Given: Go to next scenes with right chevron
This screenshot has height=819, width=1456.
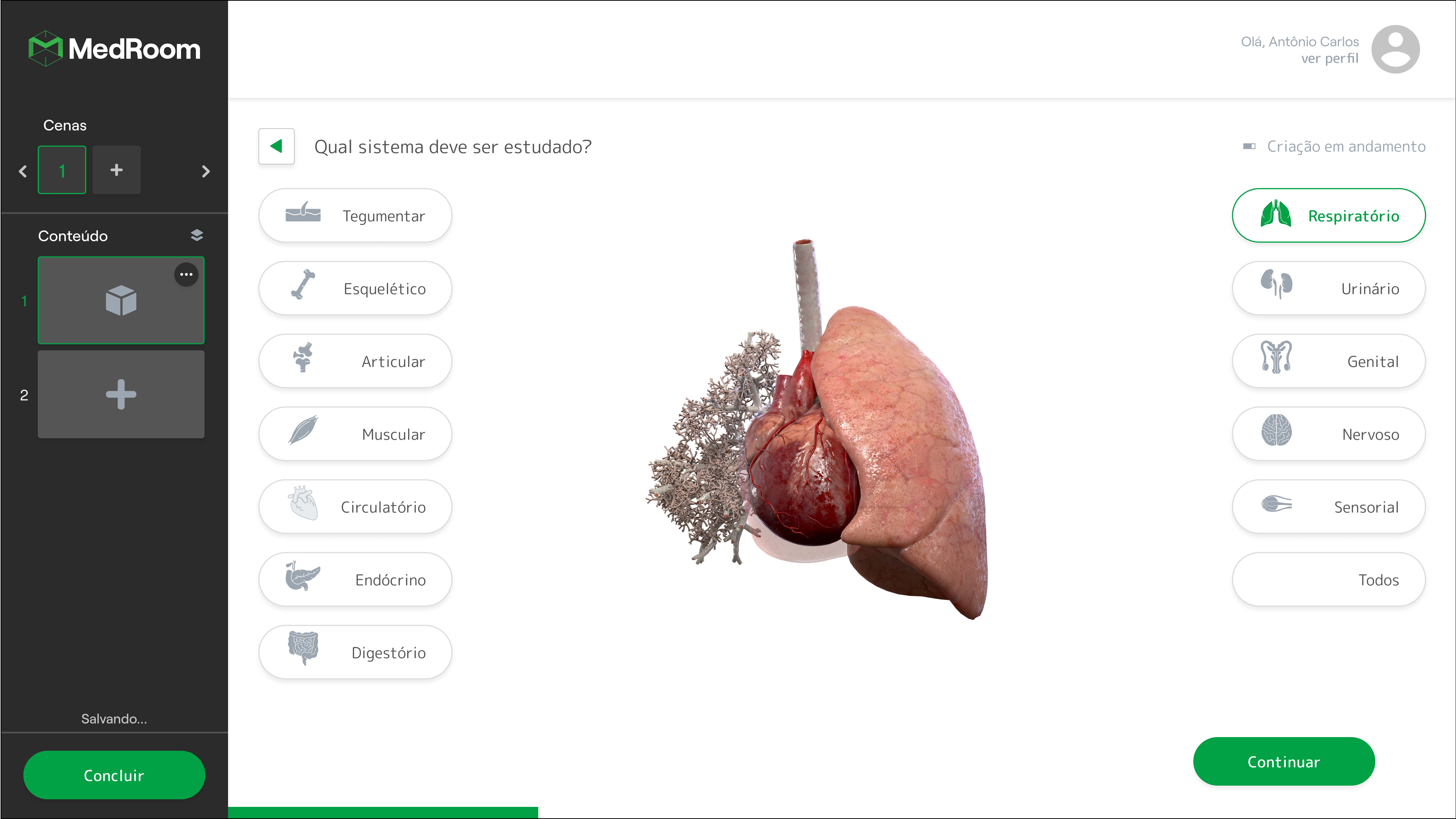Looking at the screenshot, I should coord(206,171).
